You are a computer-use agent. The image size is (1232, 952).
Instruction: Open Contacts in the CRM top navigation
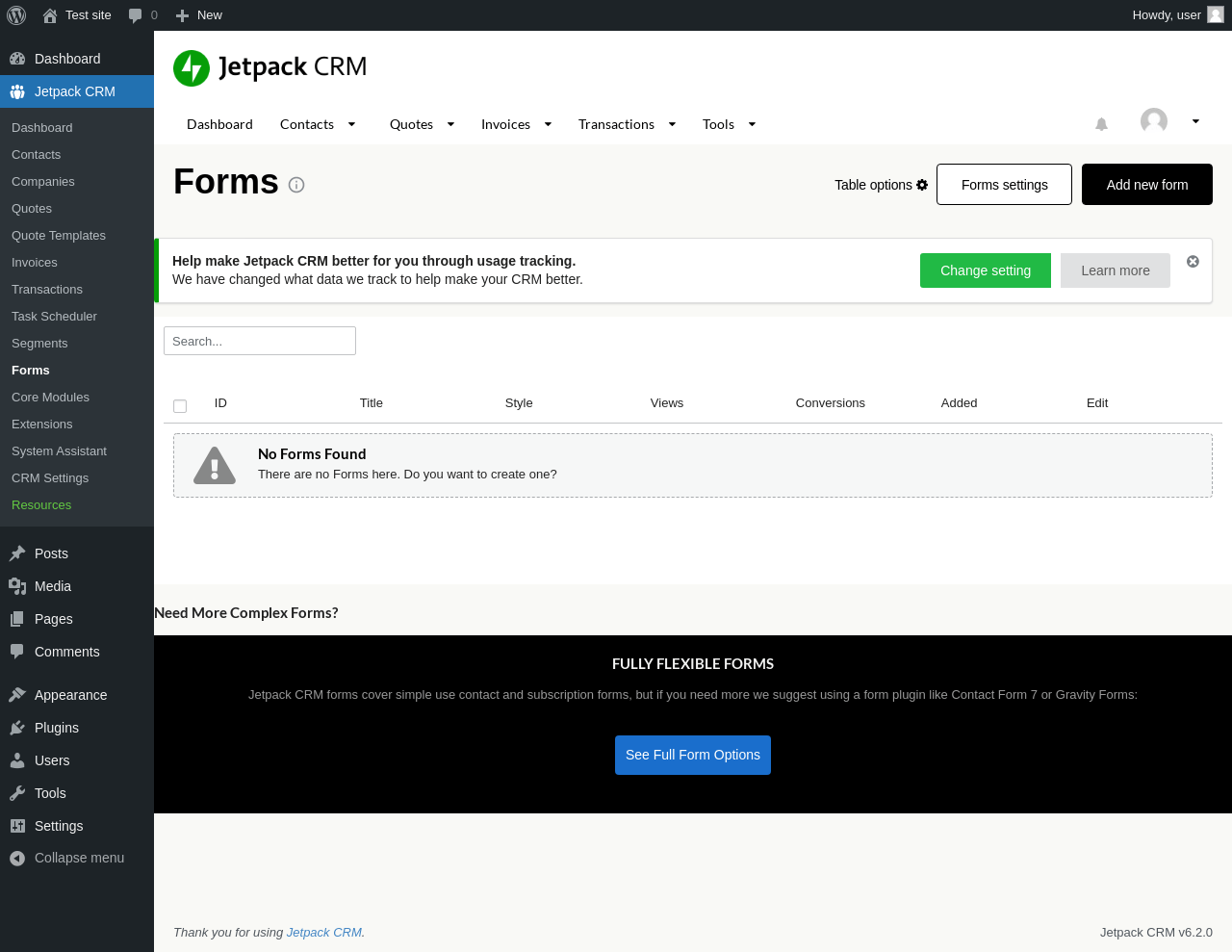pos(307,124)
